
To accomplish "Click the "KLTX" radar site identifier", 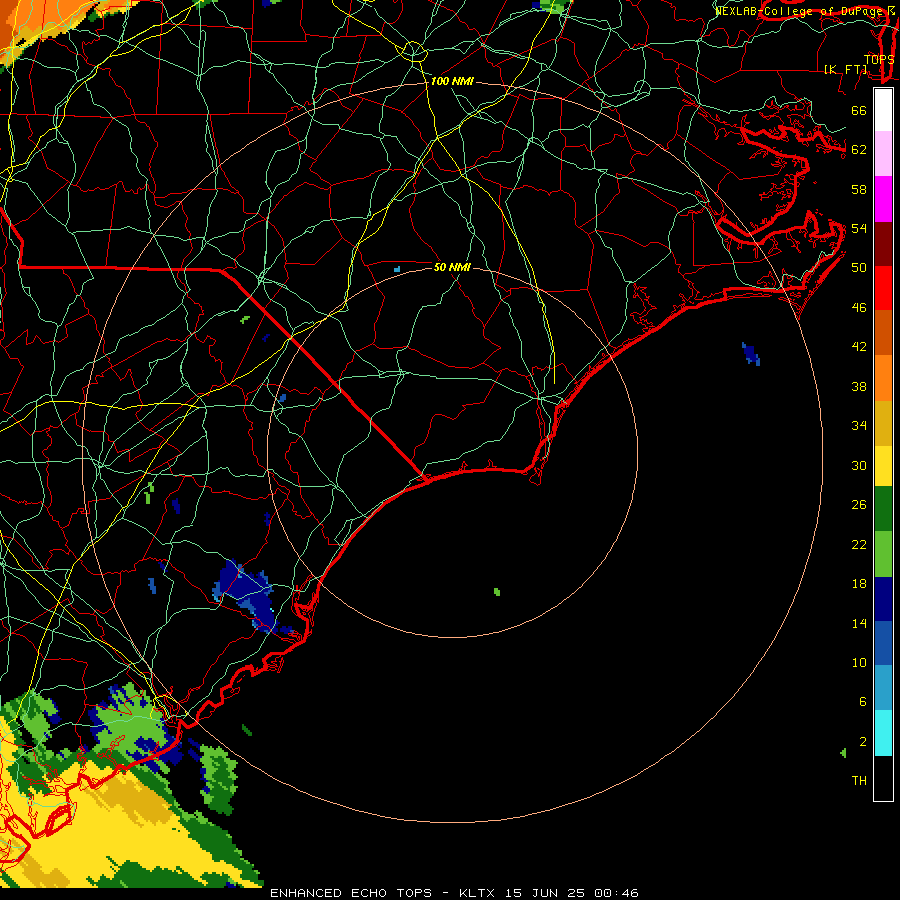I will 478,893.
